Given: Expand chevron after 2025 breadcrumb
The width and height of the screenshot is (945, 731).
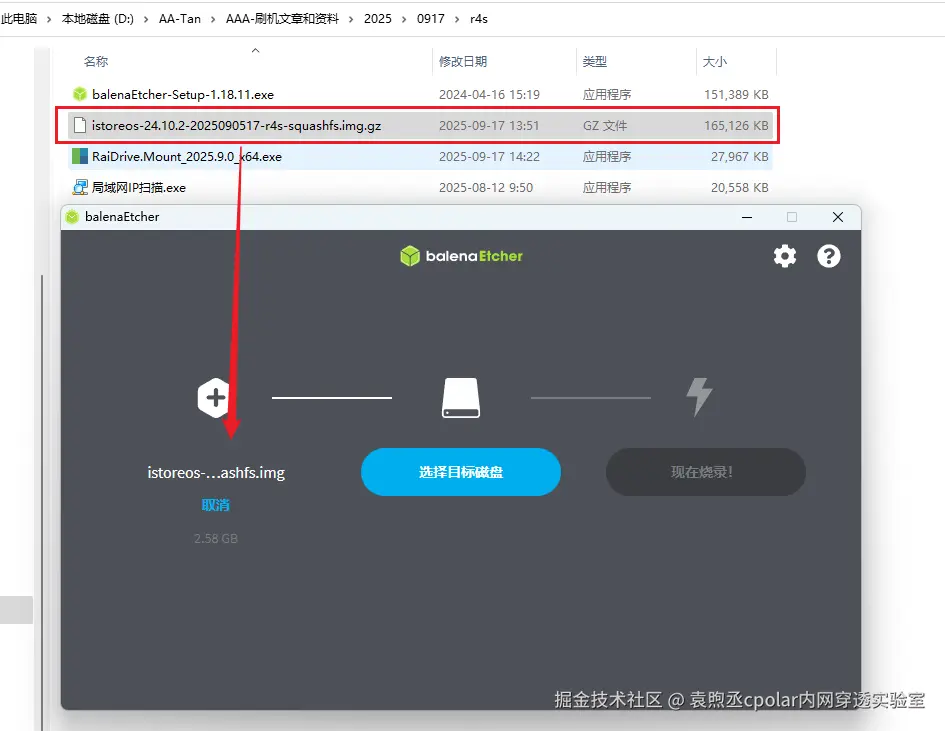Looking at the screenshot, I should coord(404,19).
